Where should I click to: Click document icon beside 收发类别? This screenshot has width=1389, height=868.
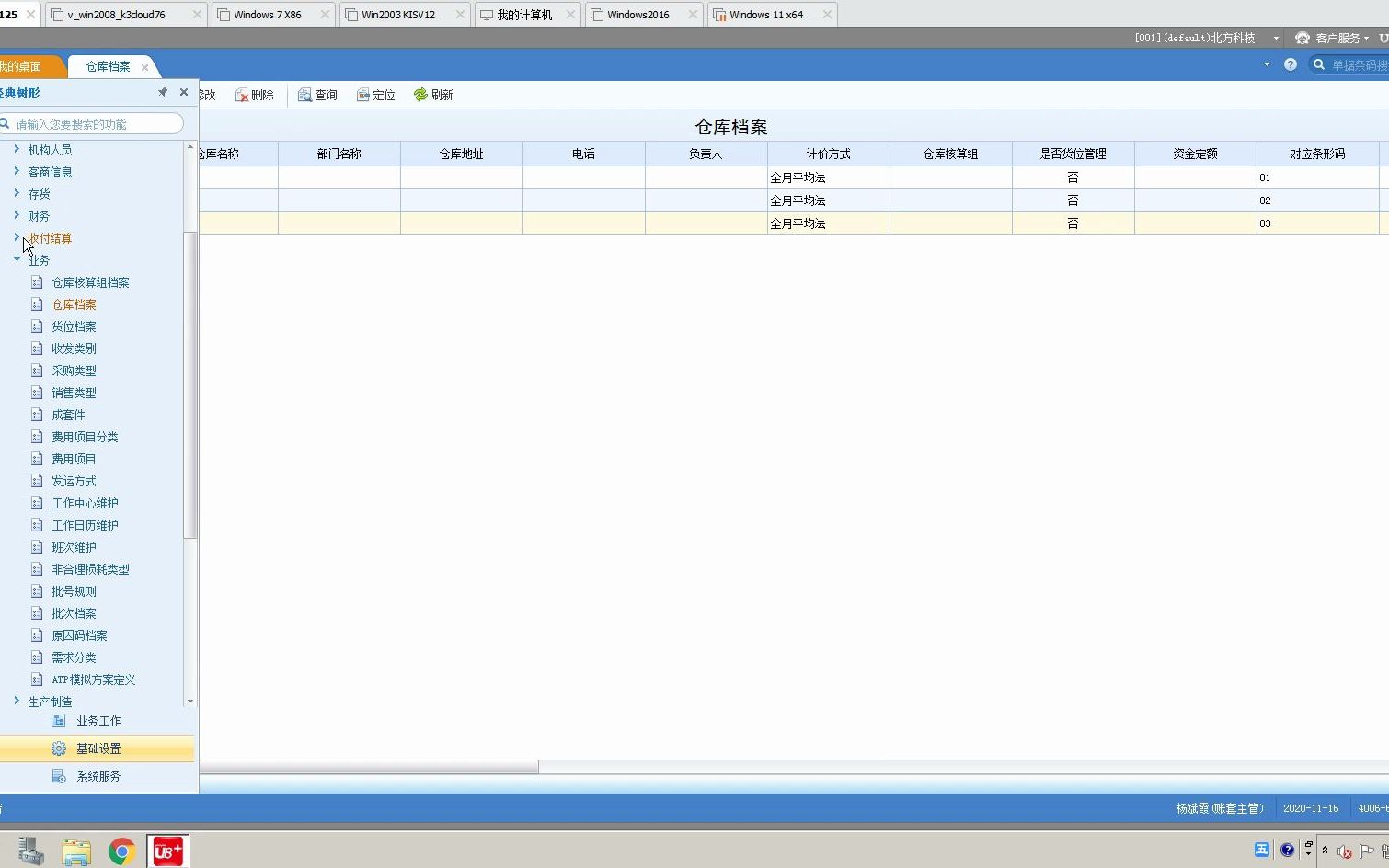[x=37, y=348]
